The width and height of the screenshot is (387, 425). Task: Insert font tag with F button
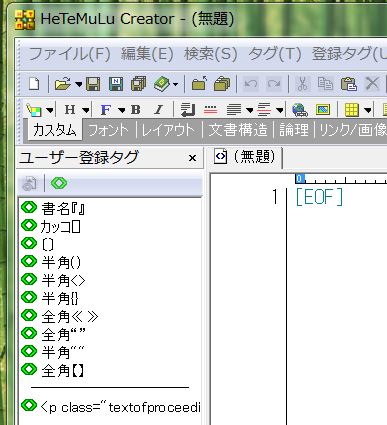(x=106, y=110)
